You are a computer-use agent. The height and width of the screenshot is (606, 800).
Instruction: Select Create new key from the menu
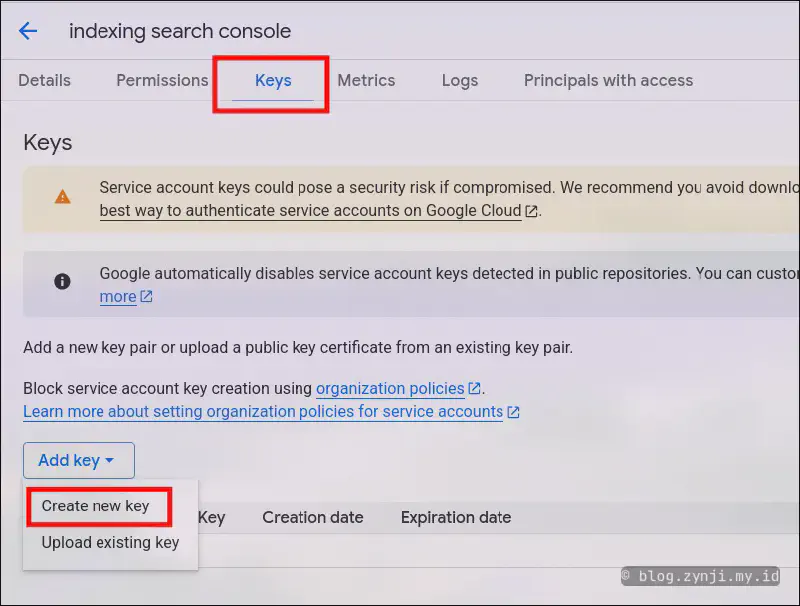pyautogui.click(x=97, y=506)
